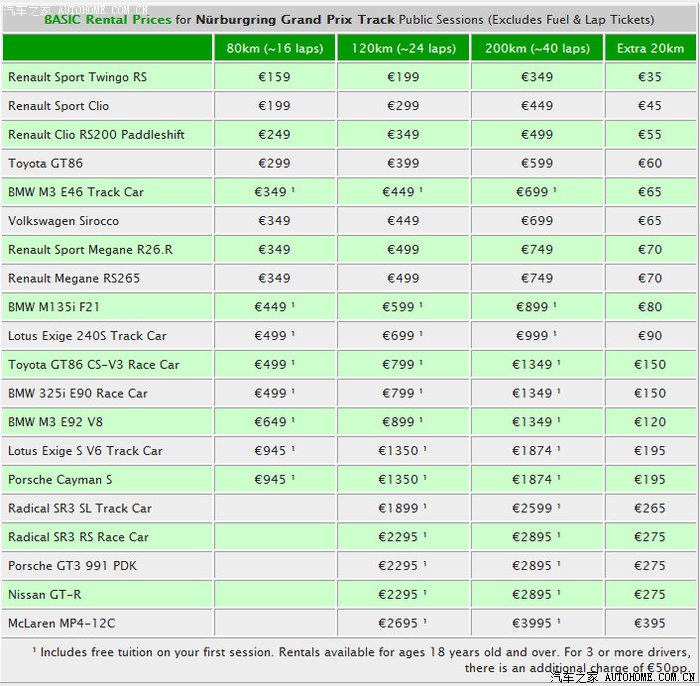
Task: Select the "120km (~24 laps)" column header
Action: pyautogui.click(x=402, y=48)
